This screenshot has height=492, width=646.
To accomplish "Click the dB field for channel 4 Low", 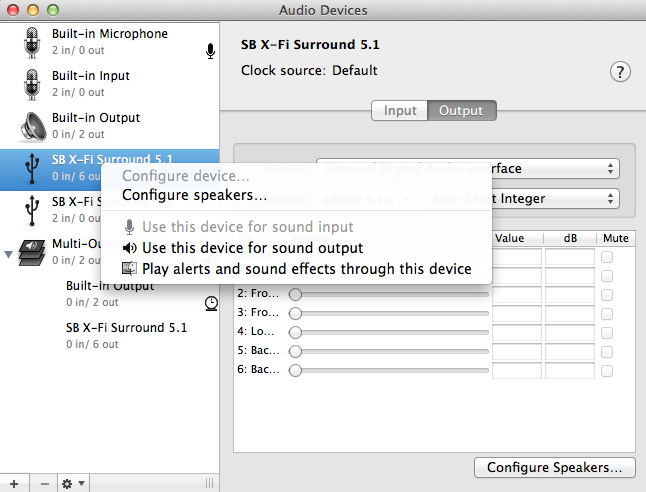I will (570, 333).
